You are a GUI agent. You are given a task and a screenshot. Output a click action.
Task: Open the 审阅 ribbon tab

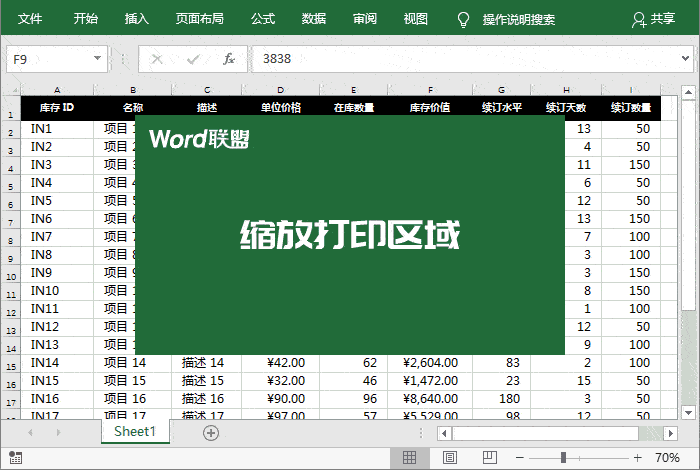pos(365,19)
